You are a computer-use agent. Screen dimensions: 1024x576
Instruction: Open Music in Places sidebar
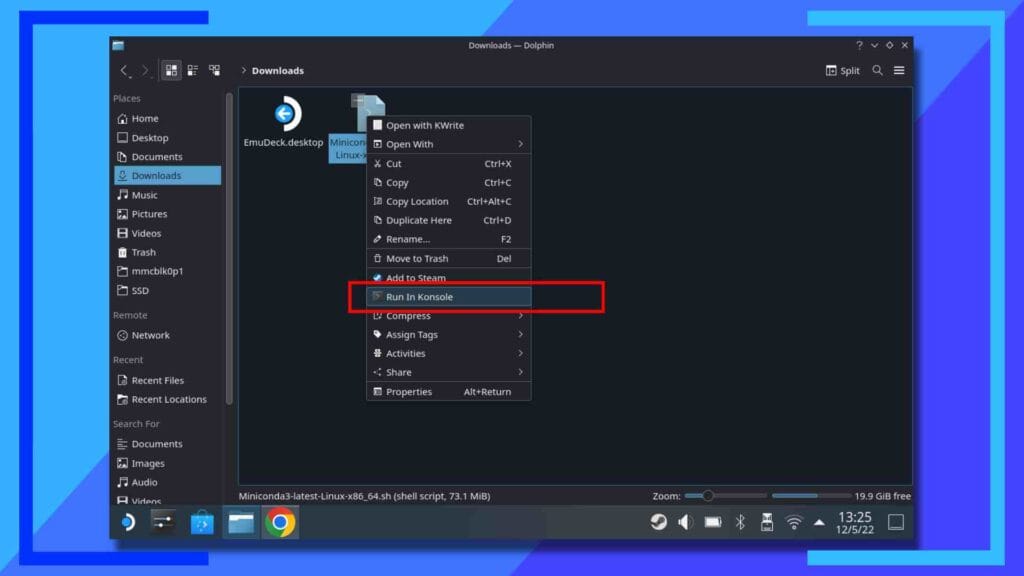[x=168, y=195]
